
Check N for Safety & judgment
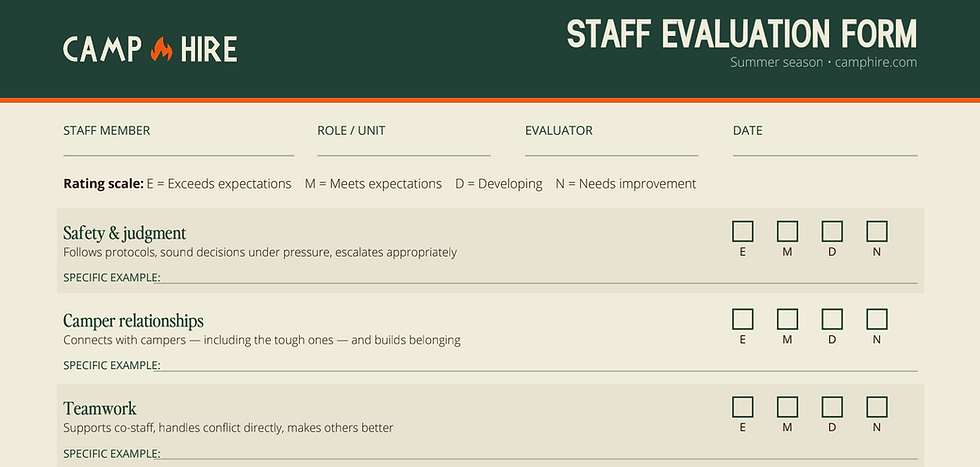tap(877, 231)
